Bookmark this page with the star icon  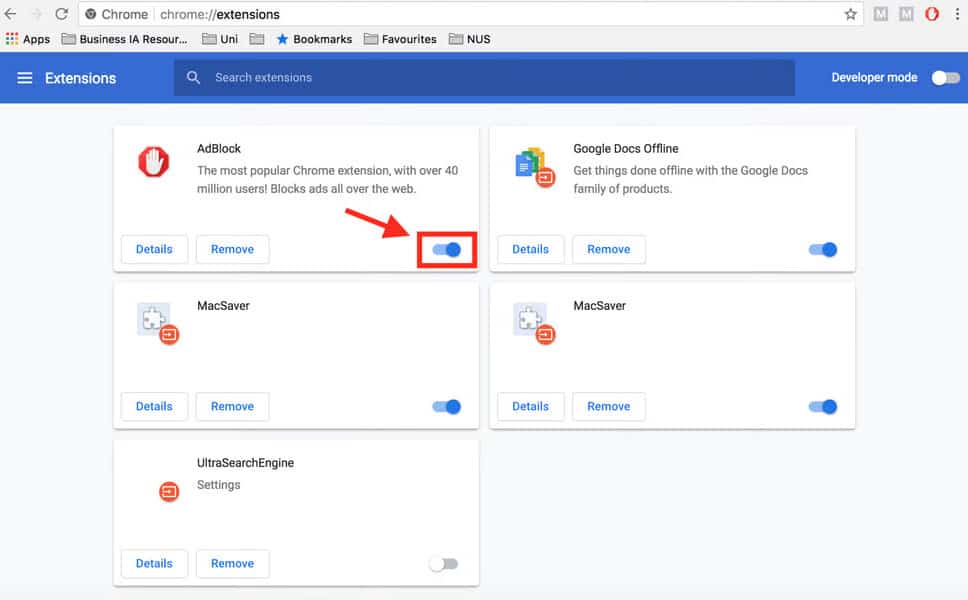tap(850, 14)
